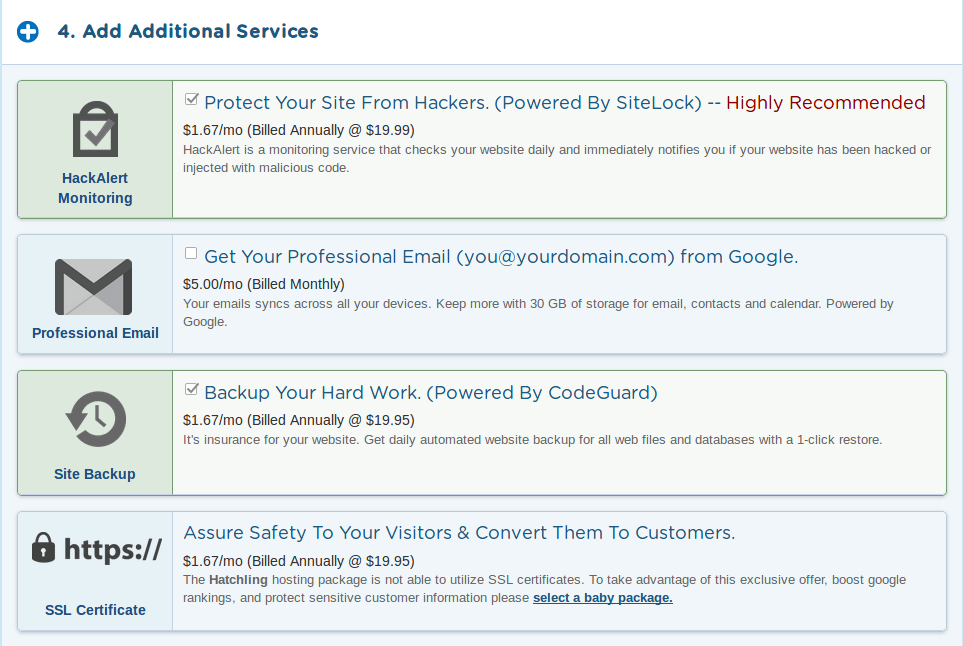Click the 'HackAlert Monitoring' label text
This screenshot has height=646, width=963.
coord(95,188)
